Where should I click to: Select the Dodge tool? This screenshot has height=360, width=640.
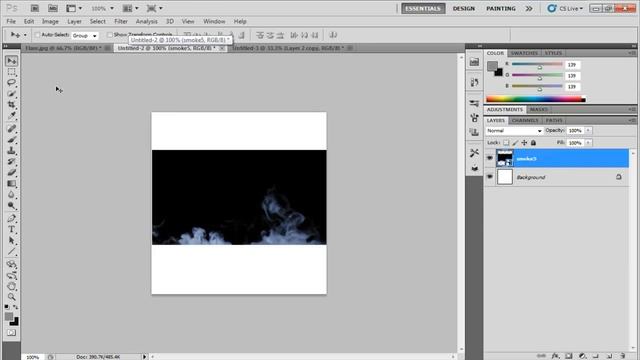click(x=11, y=205)
